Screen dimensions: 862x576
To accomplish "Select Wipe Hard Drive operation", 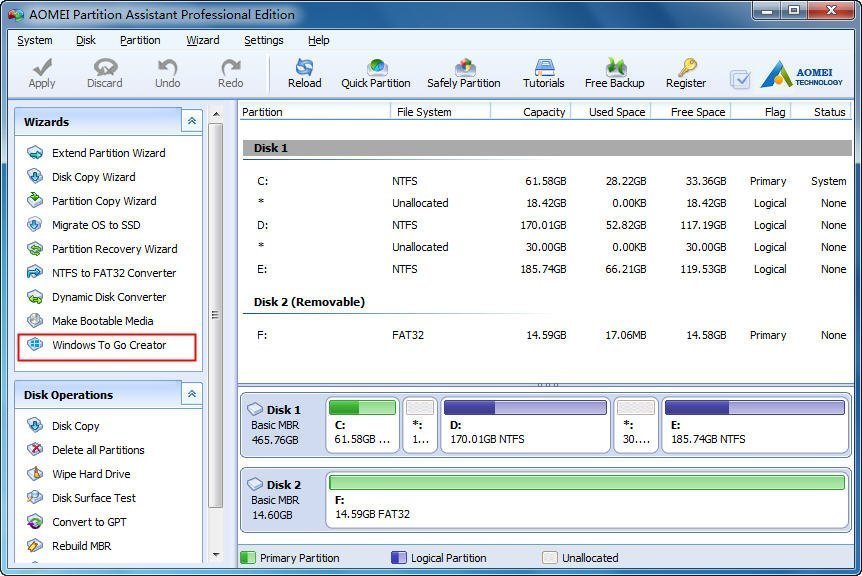I will point(91,474).
